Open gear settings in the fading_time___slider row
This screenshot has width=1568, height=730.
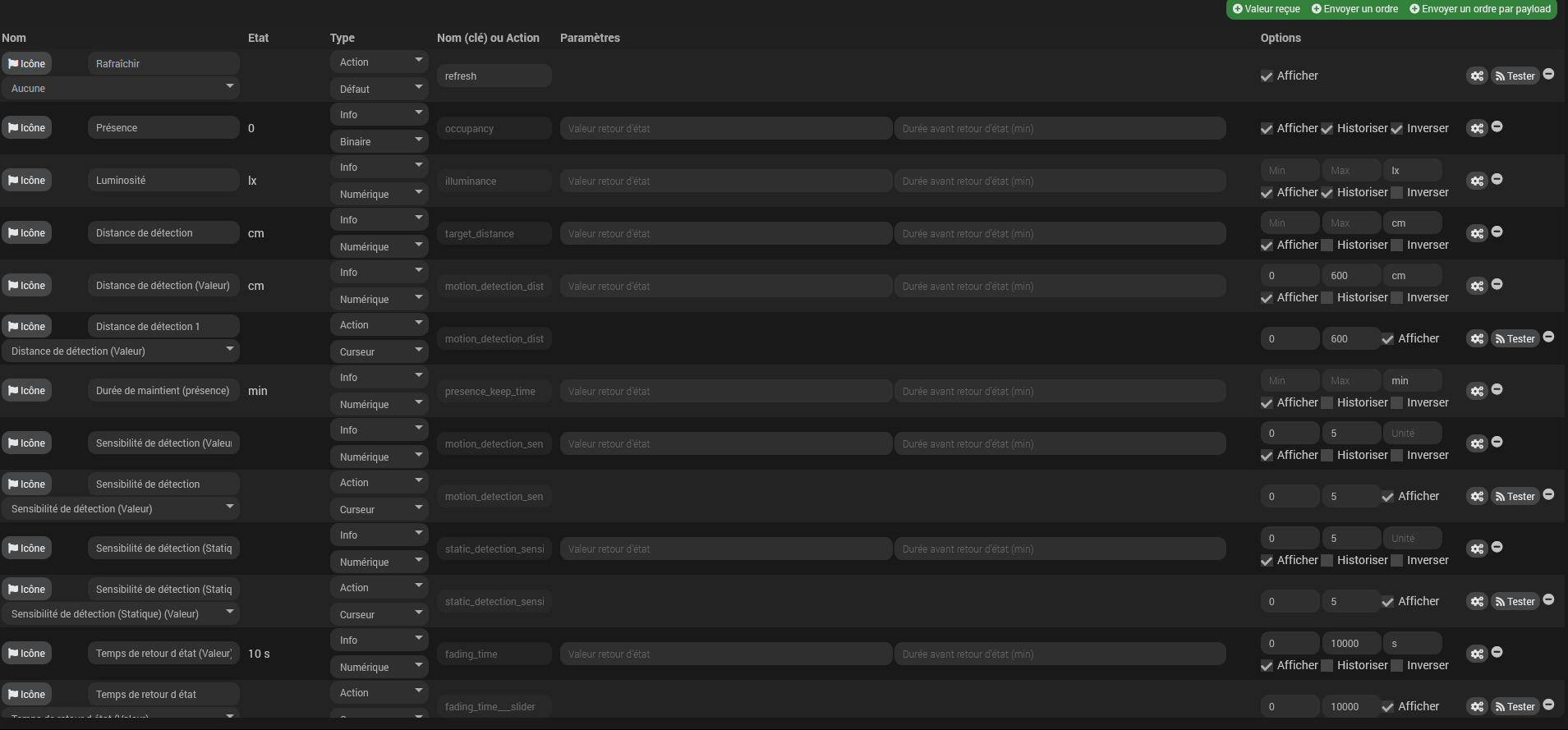tap(1477, 706)
